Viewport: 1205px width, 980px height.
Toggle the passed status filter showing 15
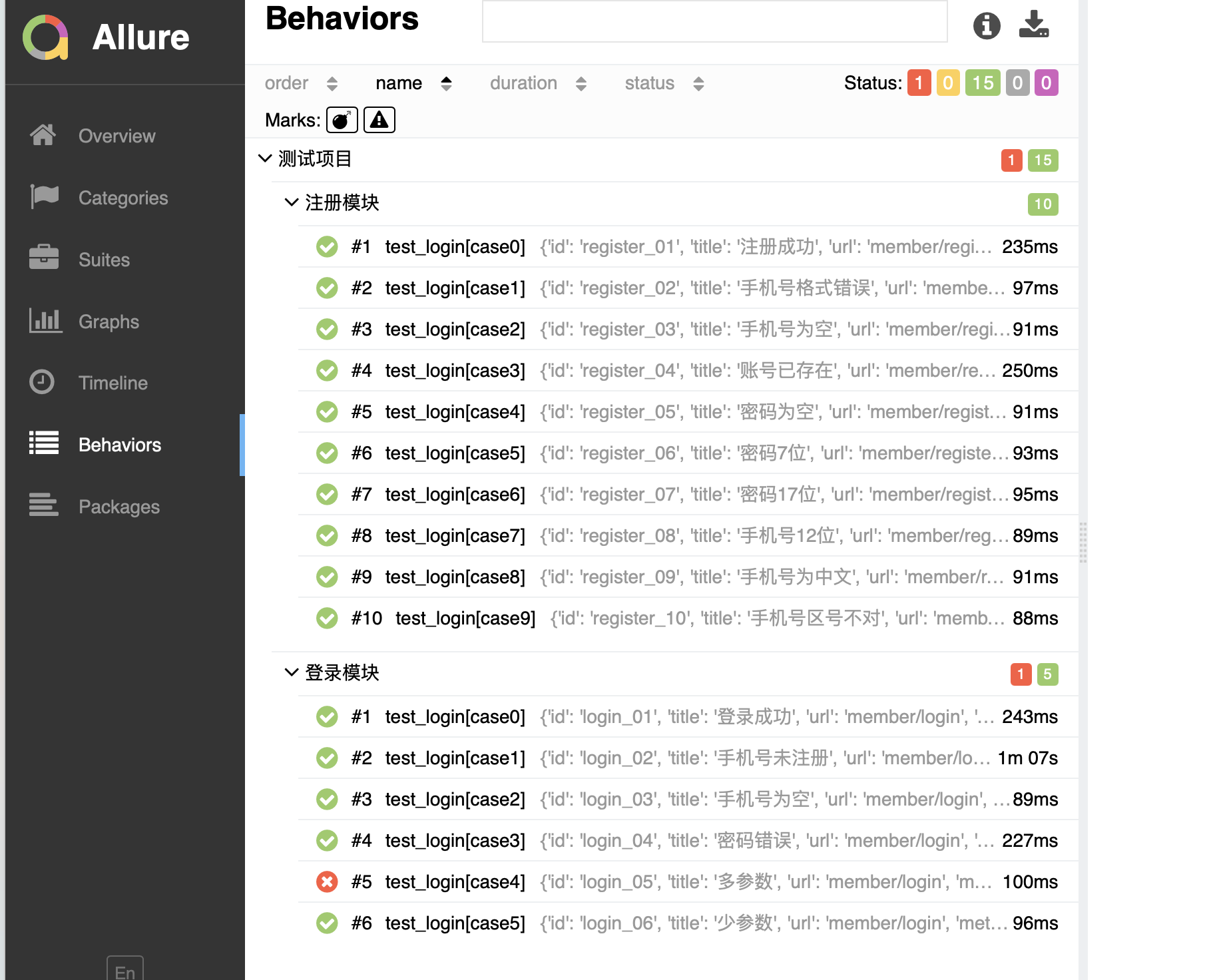(x=983, y=83)
